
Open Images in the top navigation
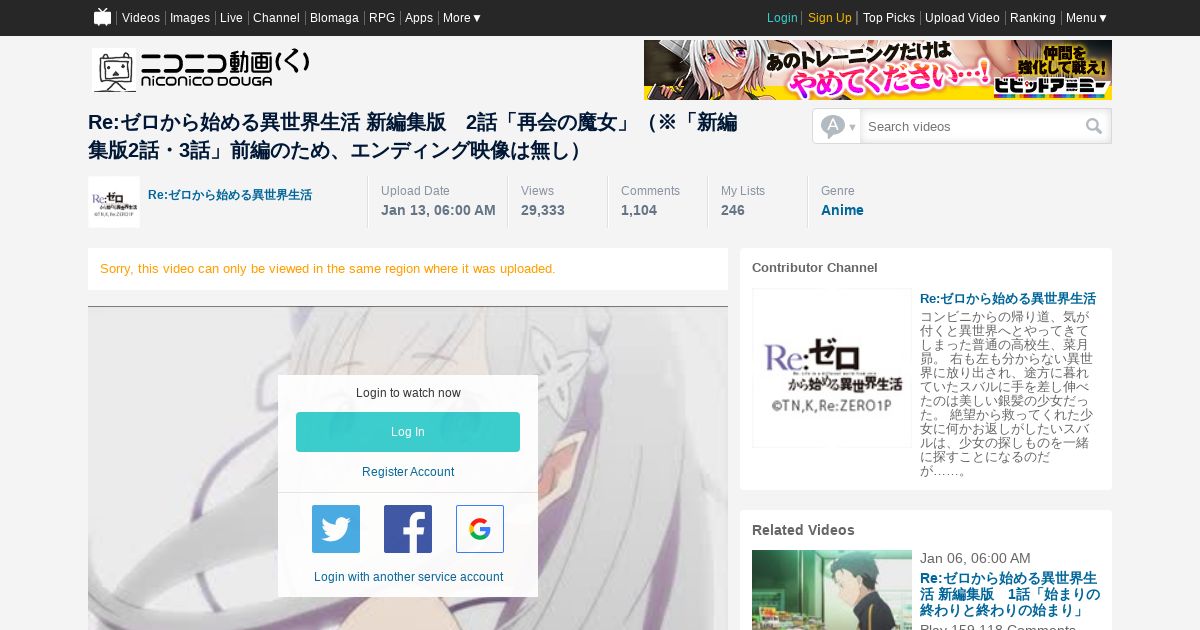point(190,18)
